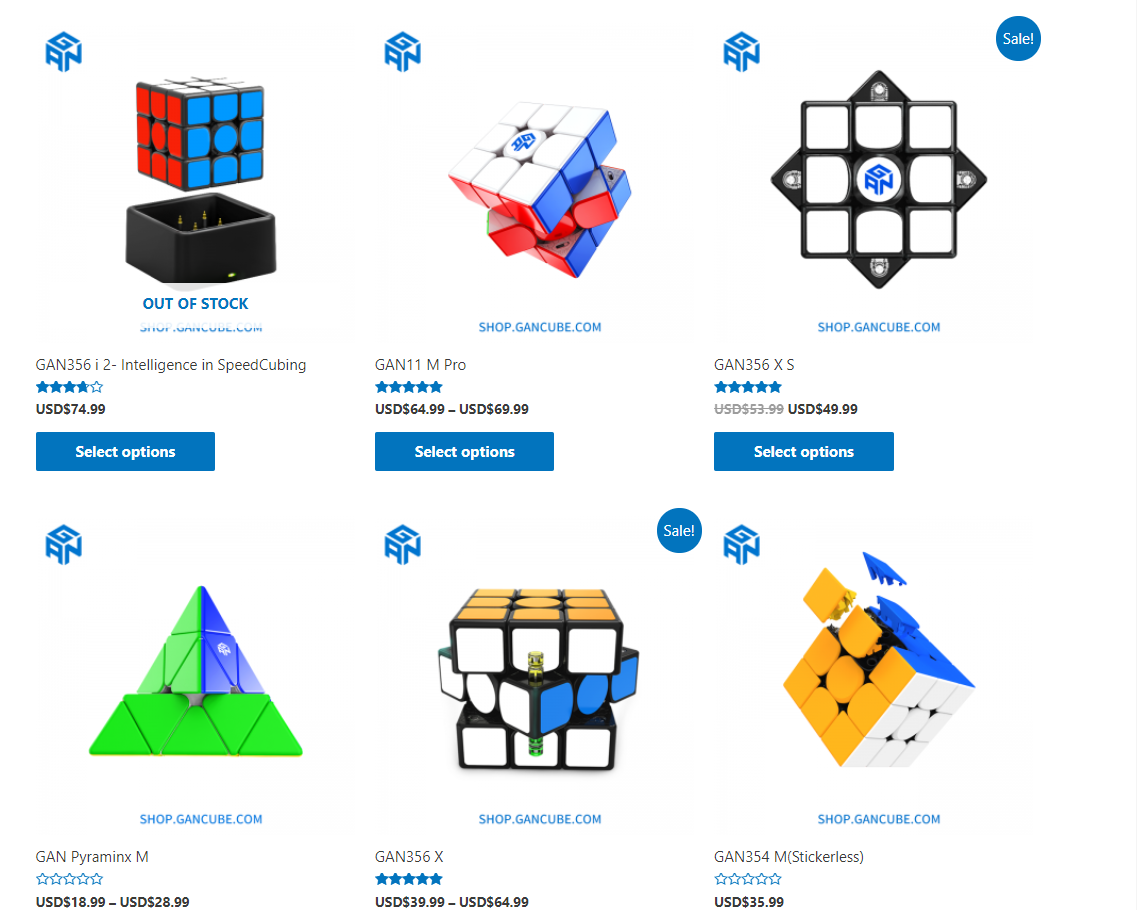Click the GAN logo on GAN354 M image
Screen dimensions: 1137x910
point(742,545)
